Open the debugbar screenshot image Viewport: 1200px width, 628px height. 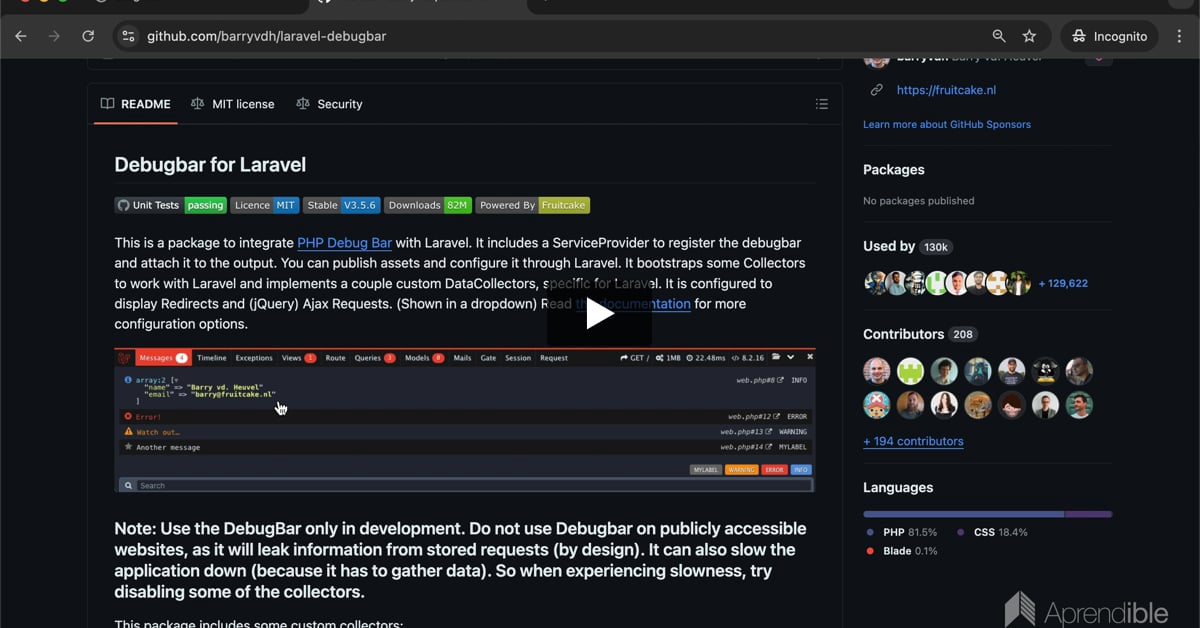(x=465, y=420)
